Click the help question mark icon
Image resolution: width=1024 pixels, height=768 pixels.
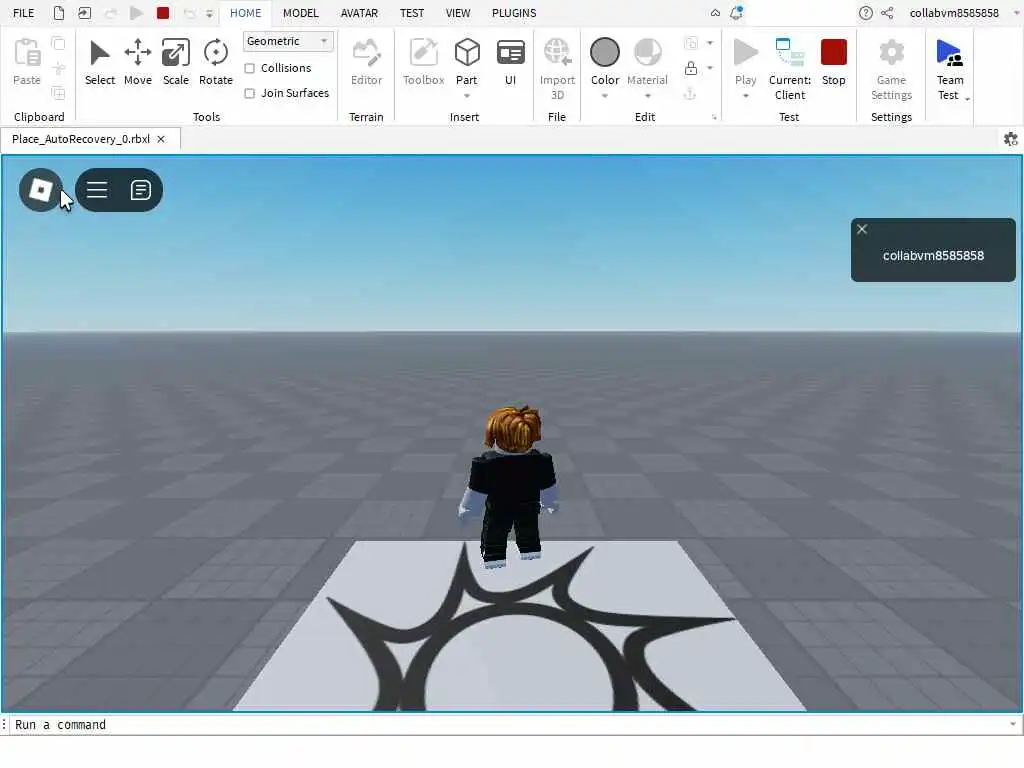pyautogui.click(x=865, y=13)
